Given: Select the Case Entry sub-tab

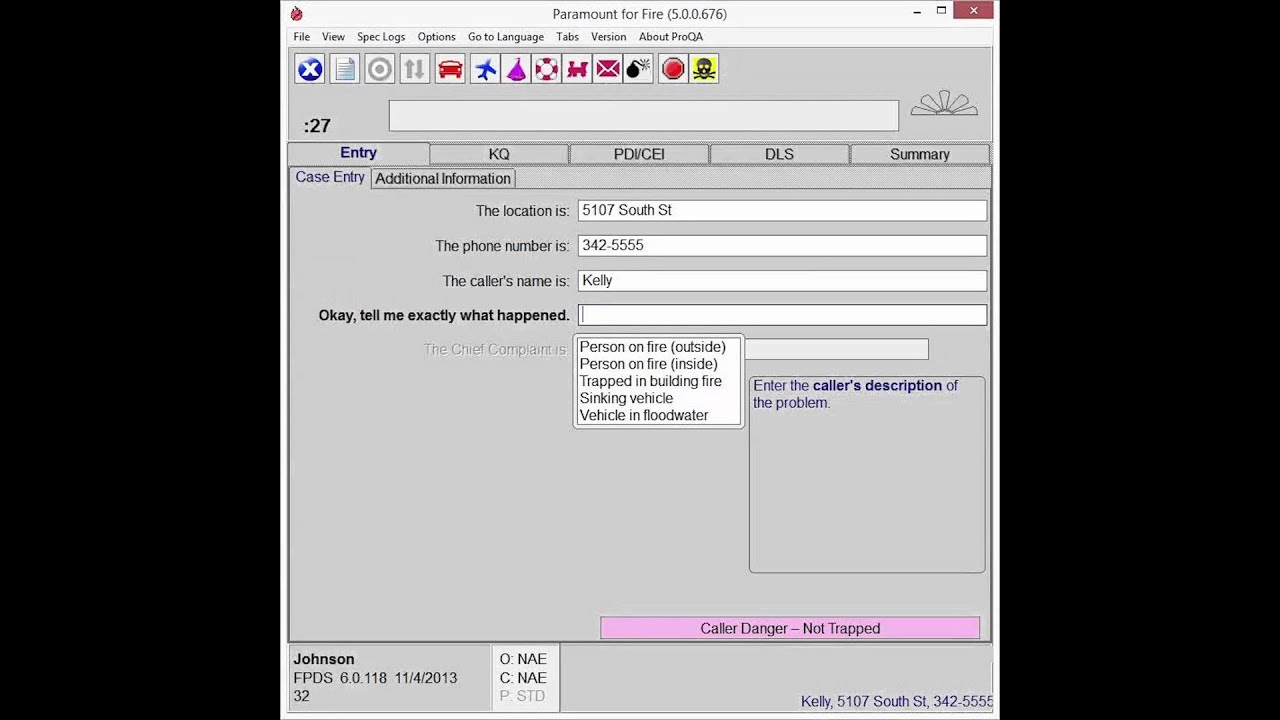Looking at the screenshot, I should click(x=330, y=177).
